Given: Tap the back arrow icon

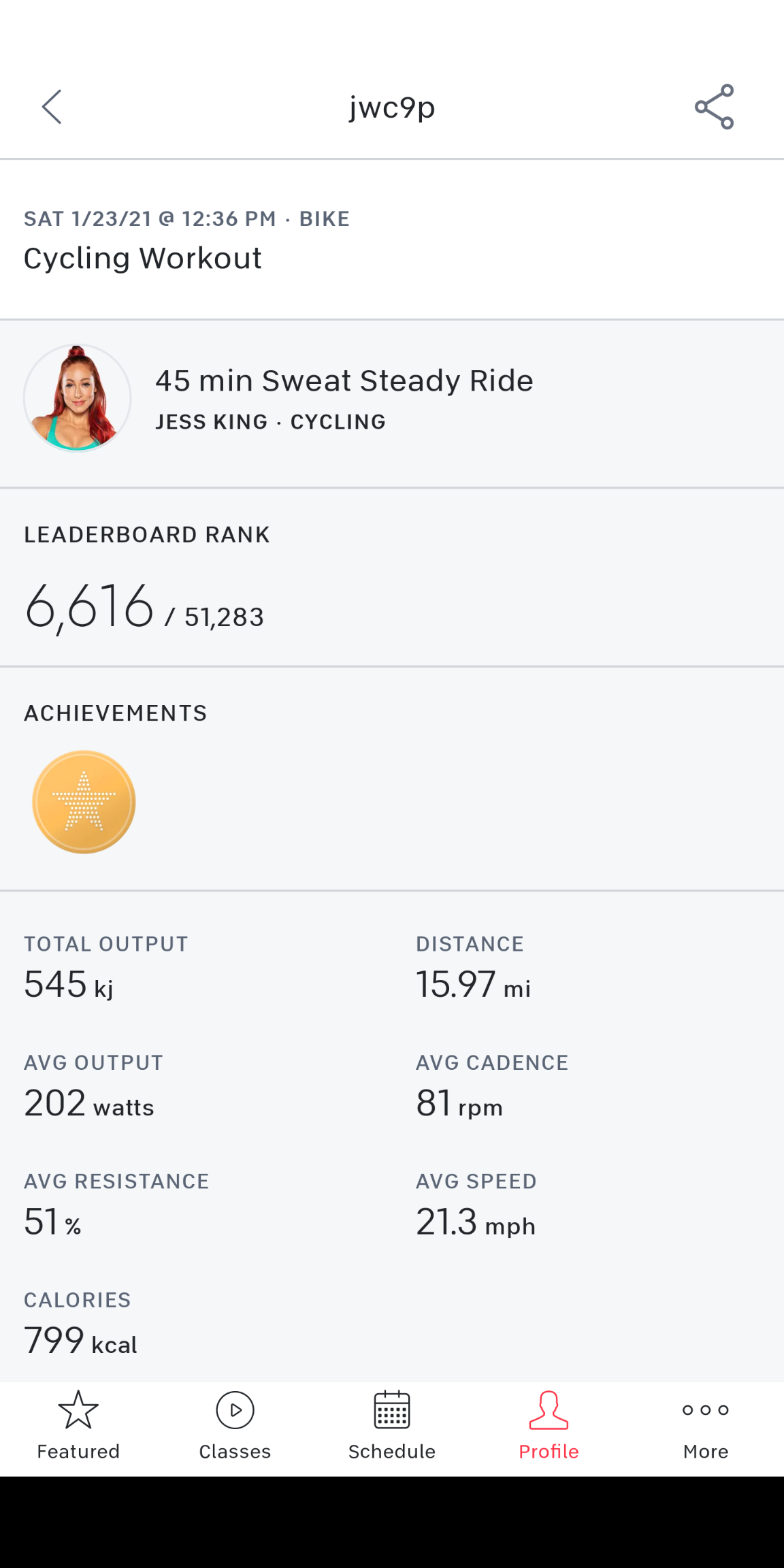Looking at the screenshot, I should click(52, 107).
